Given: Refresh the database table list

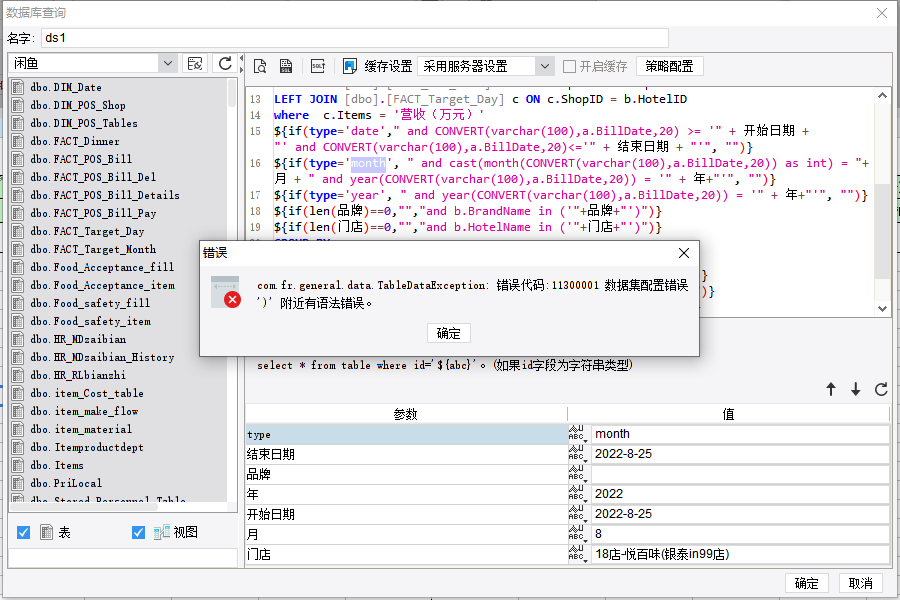Looking at the screenshot, I should tap(225, 64).
